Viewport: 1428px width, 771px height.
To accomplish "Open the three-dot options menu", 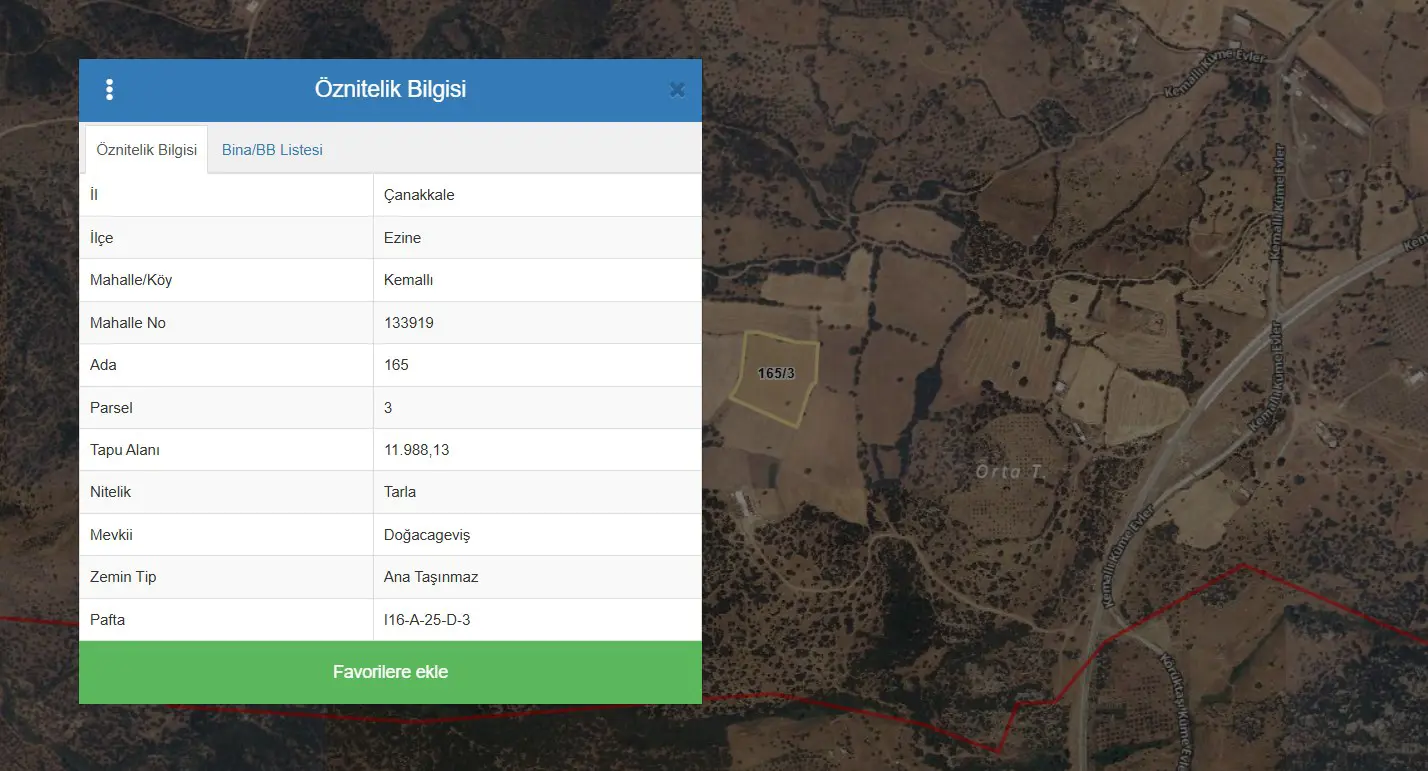I will 109,90.
